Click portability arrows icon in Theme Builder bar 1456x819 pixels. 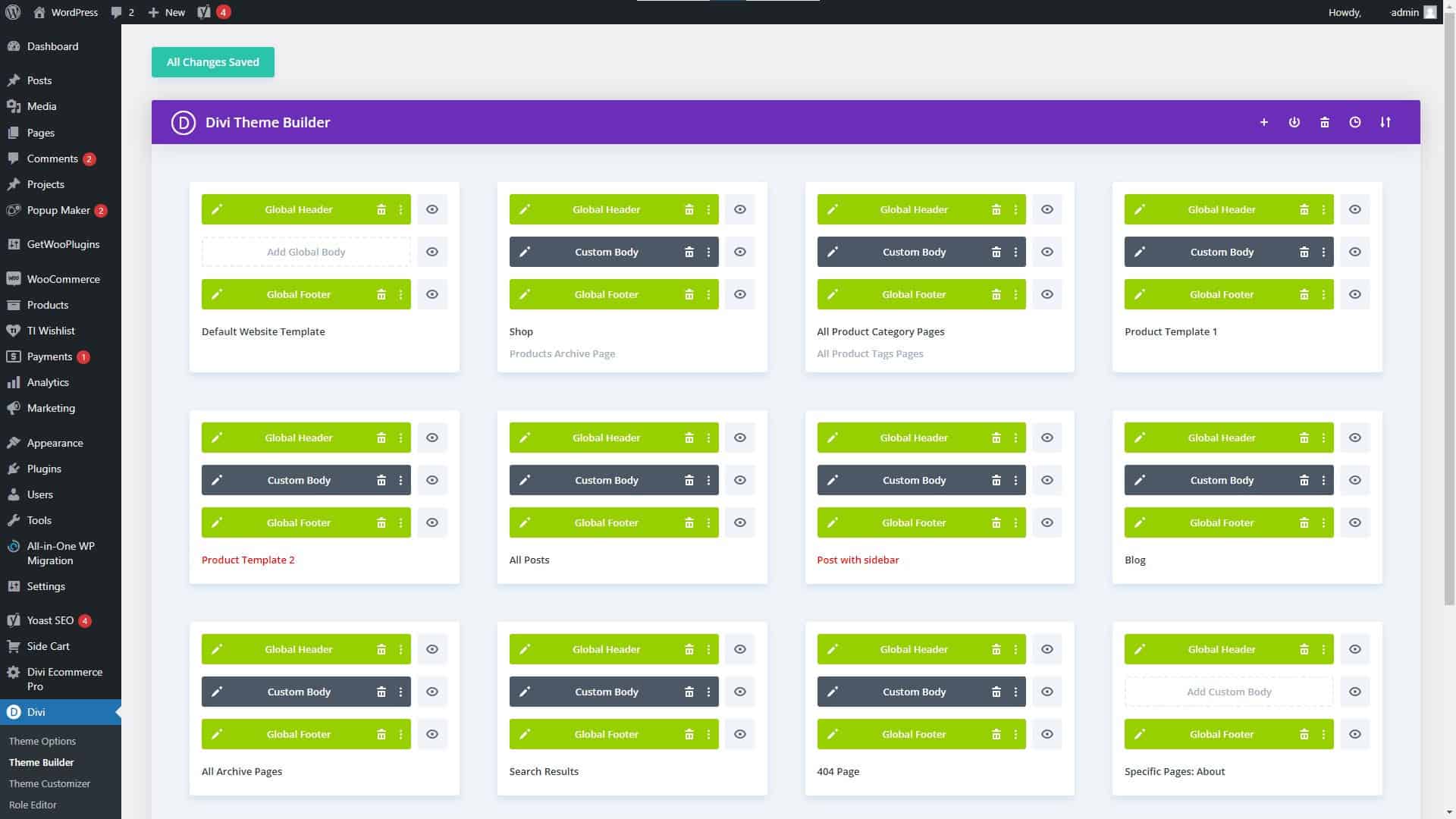[1385, 122]
